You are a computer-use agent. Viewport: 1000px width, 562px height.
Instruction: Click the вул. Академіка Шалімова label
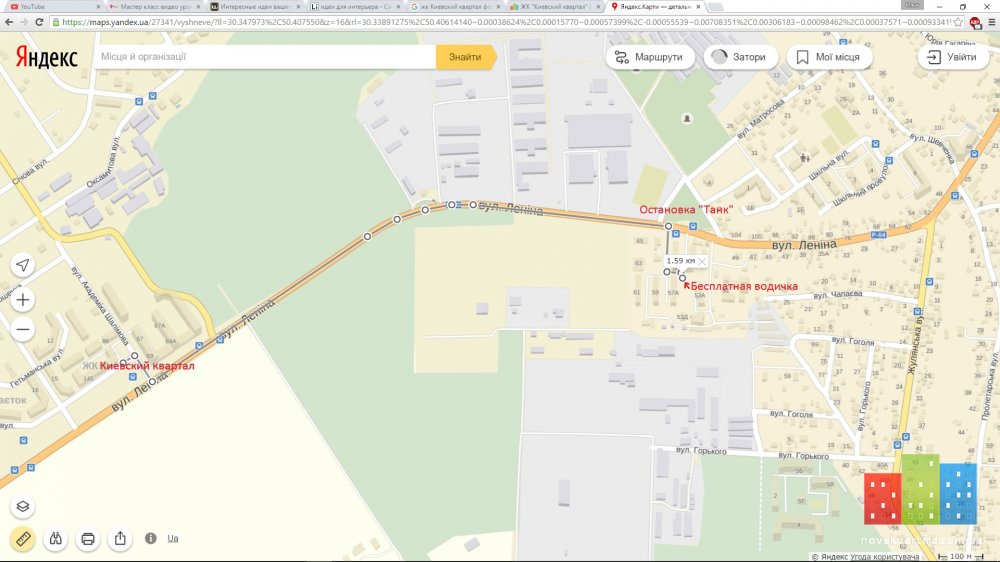[x=99, y=306]
